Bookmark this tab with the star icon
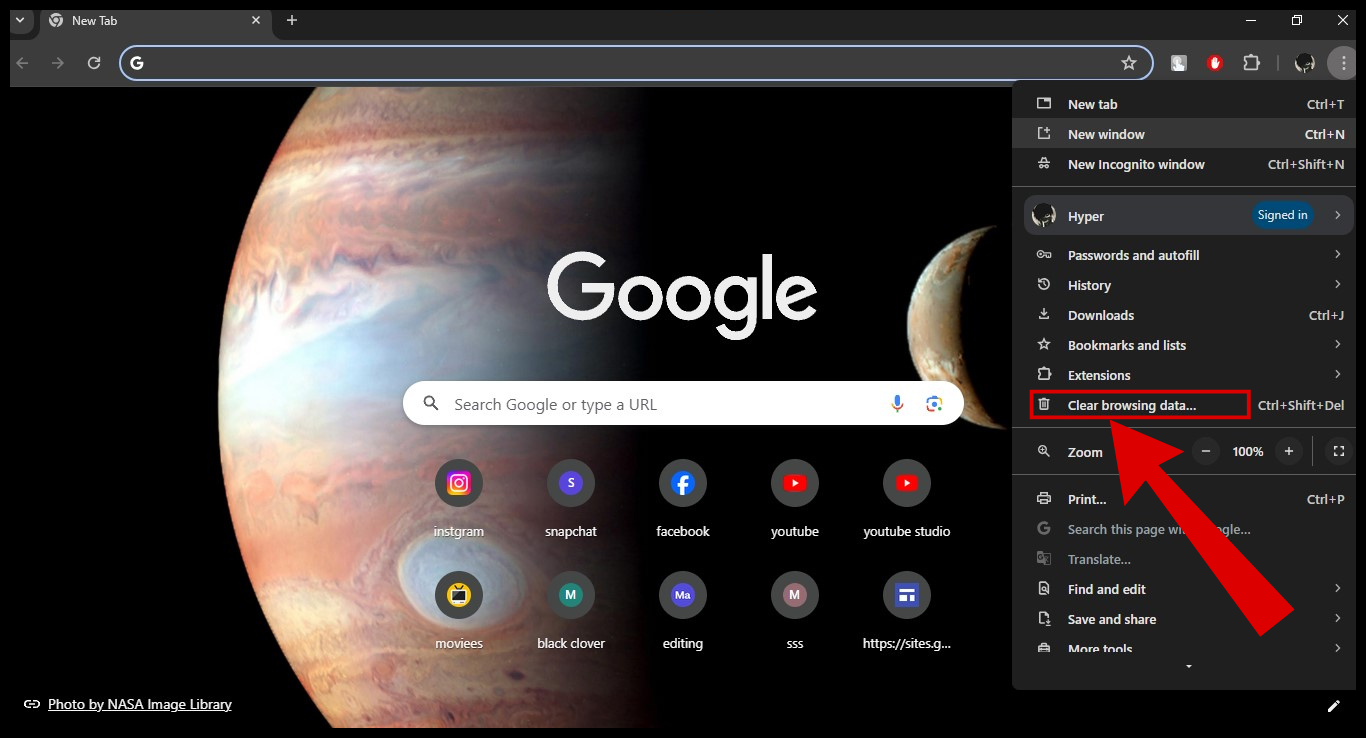1366x738 pixels. (x=1129, y=63)
